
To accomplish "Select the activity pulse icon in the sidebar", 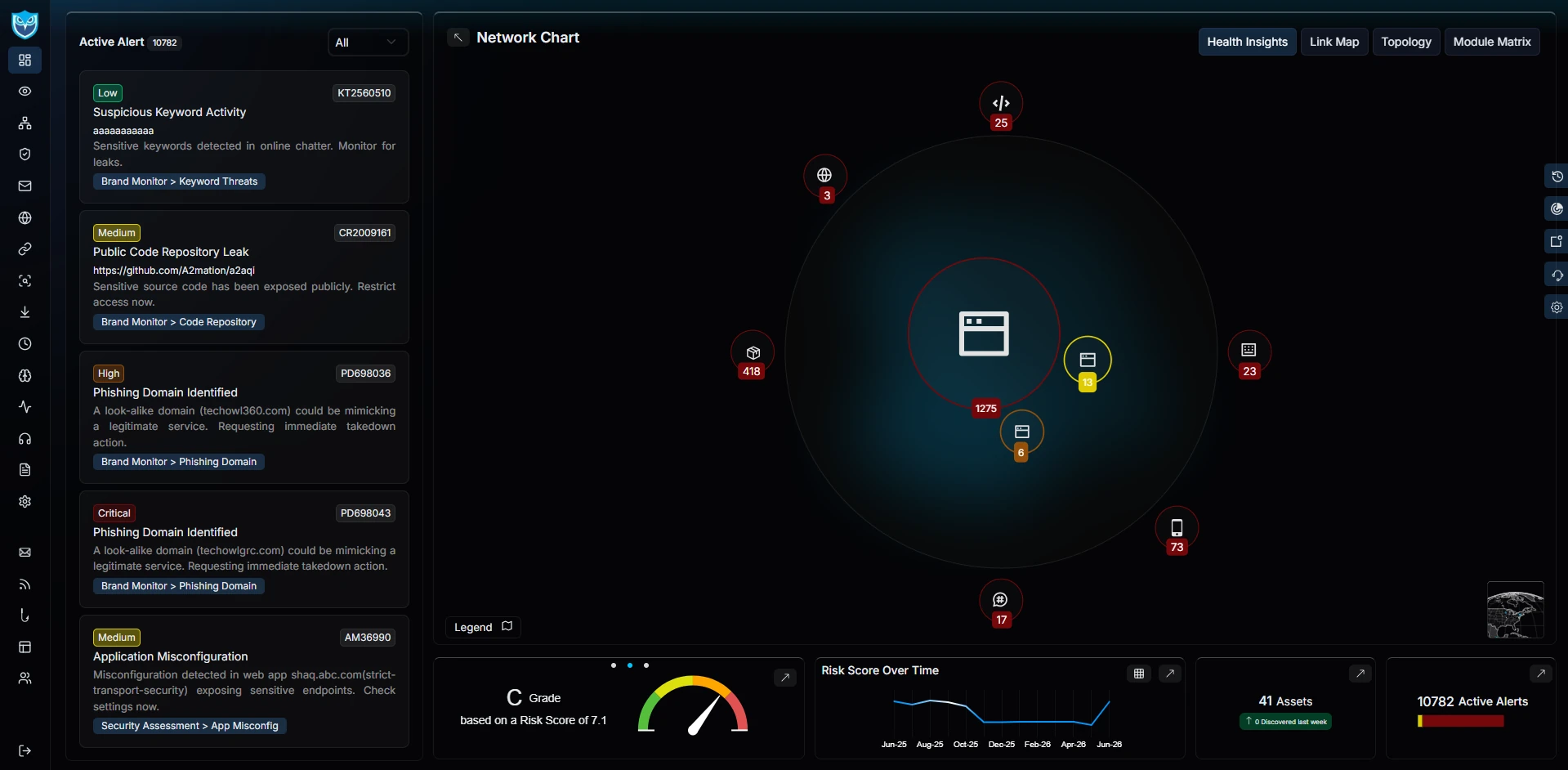I will [25, 406].
